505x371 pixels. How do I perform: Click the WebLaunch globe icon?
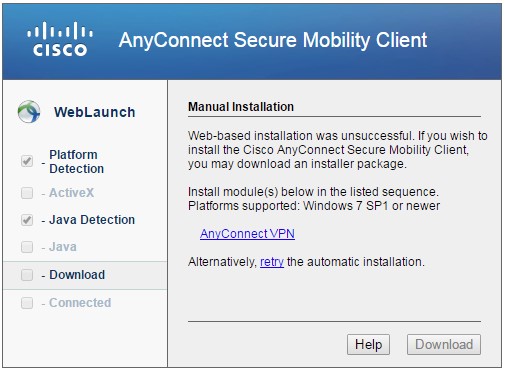click(29, 112)
